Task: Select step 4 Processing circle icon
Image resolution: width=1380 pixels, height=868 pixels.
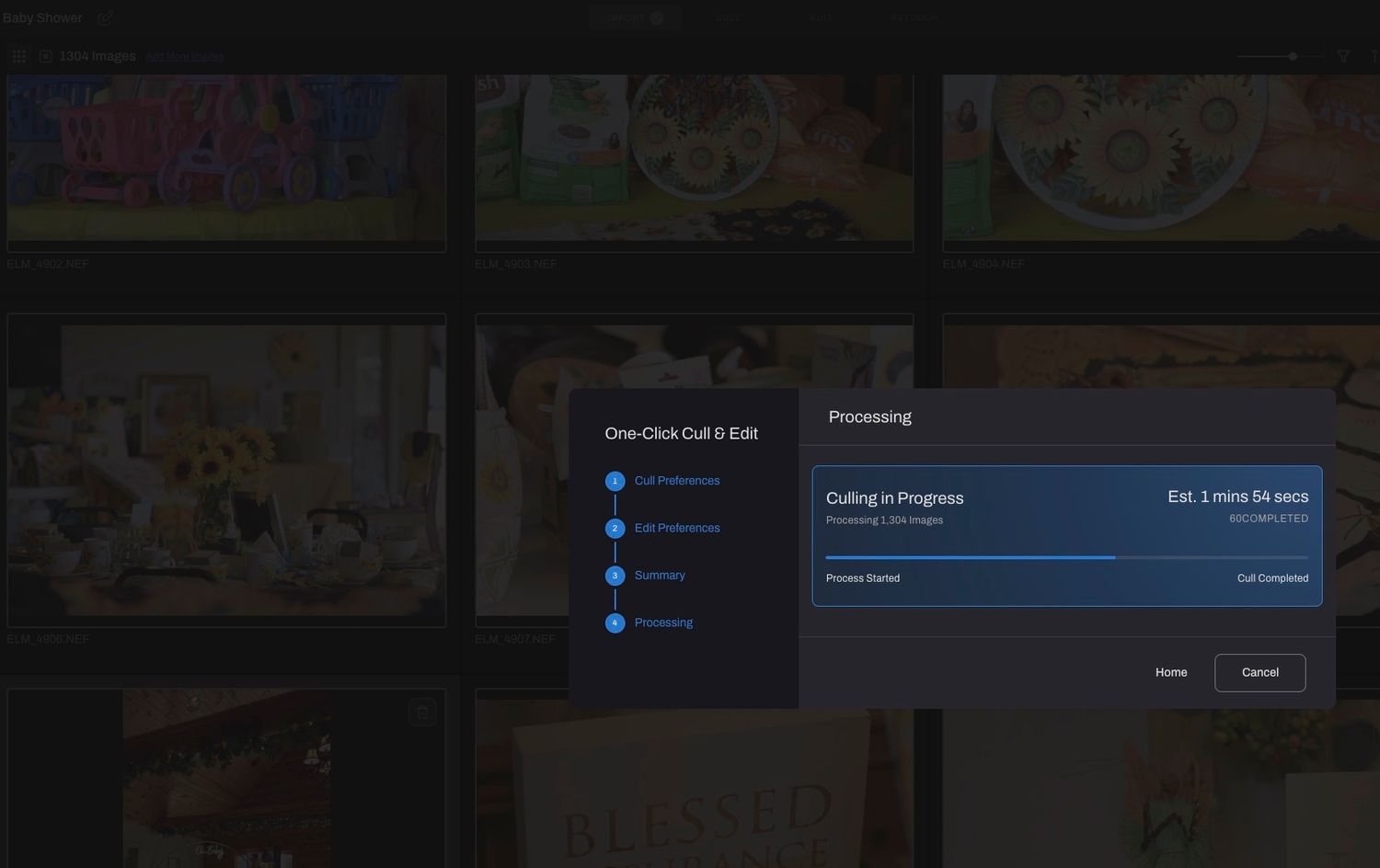Action: pyautogui.click(x=615, y=623)
